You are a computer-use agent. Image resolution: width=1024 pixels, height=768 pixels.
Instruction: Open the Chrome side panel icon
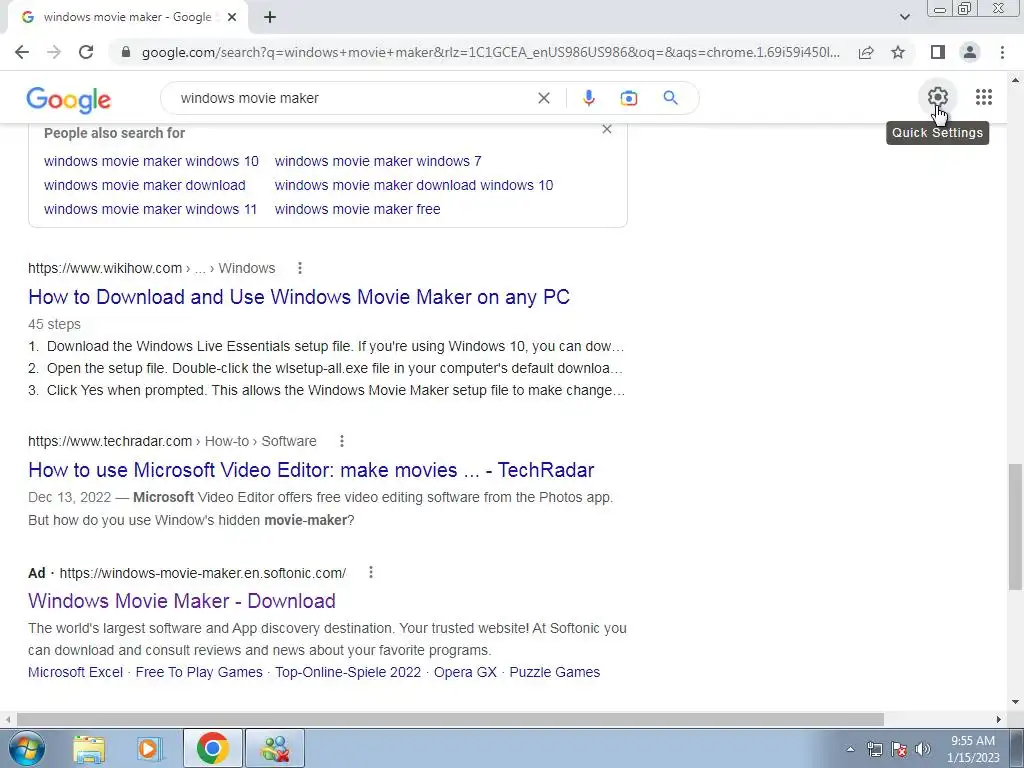point(938,52)
